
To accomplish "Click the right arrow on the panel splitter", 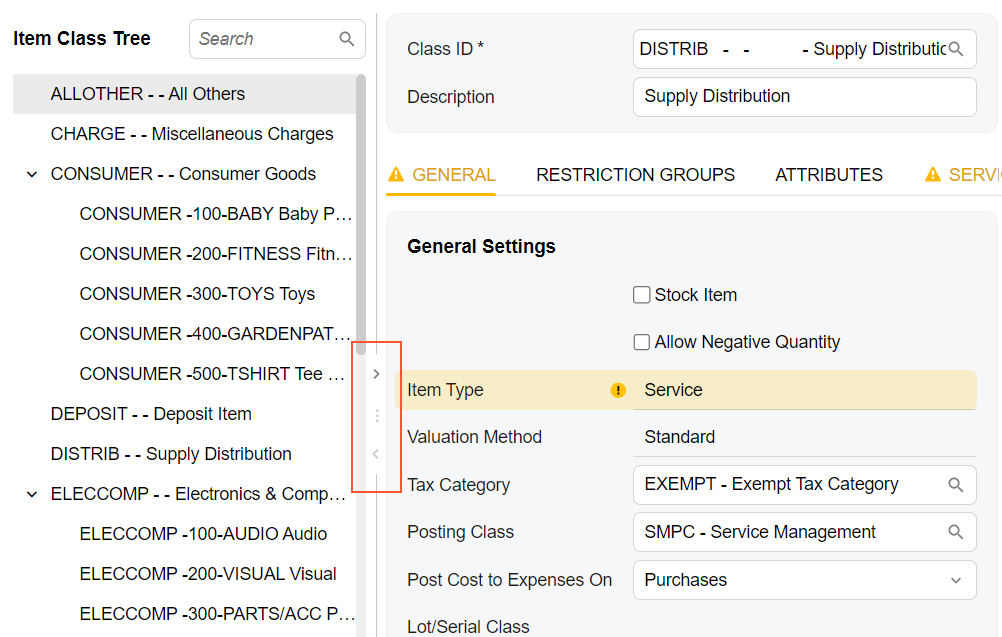I will [376, 374].
